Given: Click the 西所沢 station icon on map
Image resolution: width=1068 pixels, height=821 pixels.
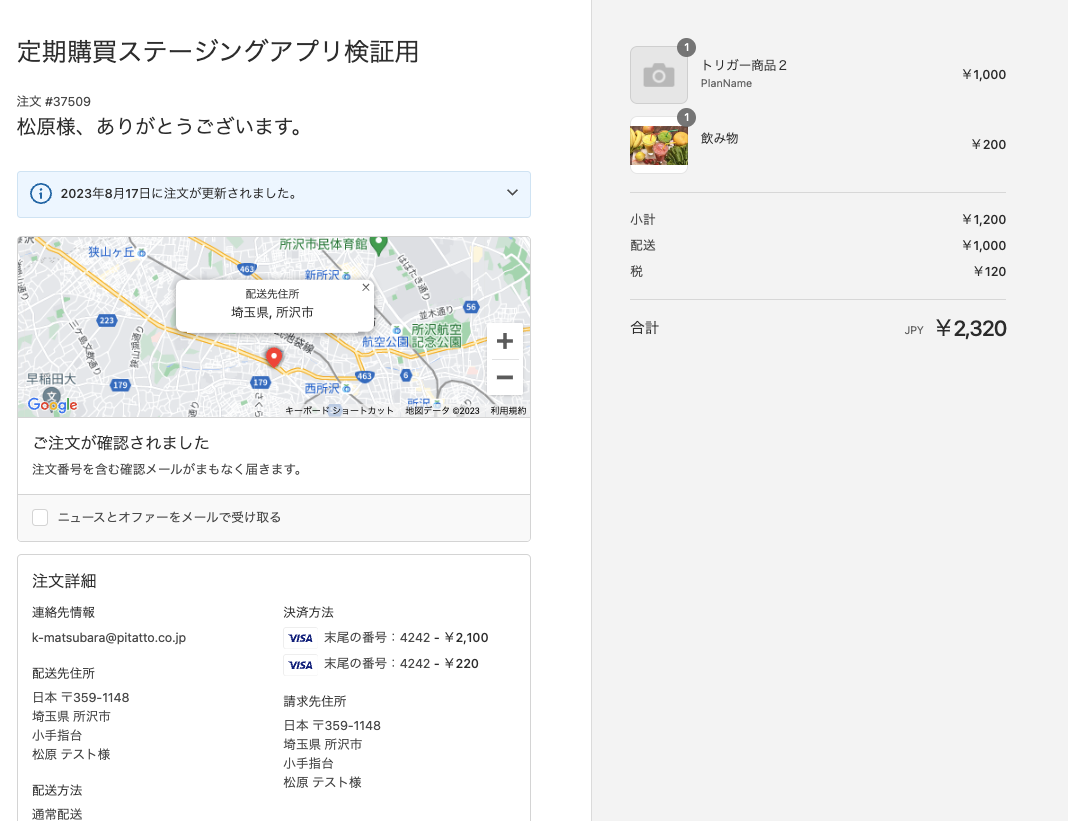Looking at the screenshot, I should [x=348, y=388].
